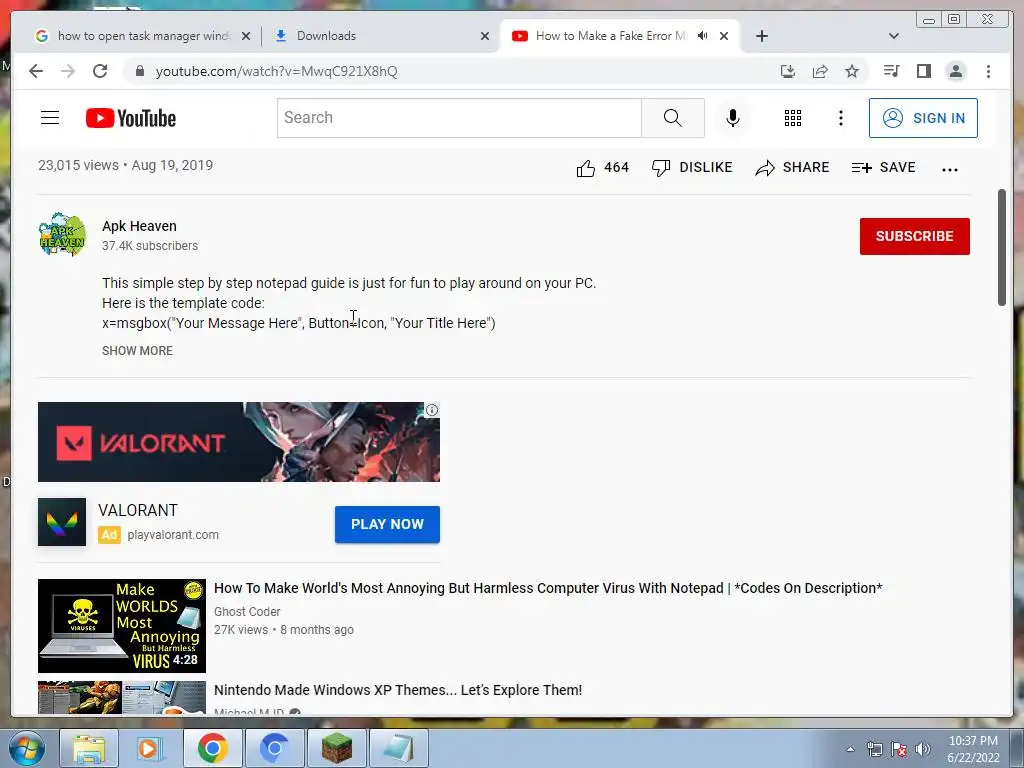This screenshot has height=768, width=1024.
Task: Open Chrome profile avatar
Action: pos(955,71)
